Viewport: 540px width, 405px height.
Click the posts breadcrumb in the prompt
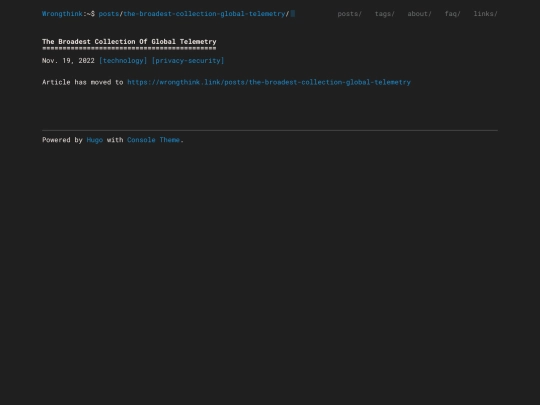click(x=109, y=14)
